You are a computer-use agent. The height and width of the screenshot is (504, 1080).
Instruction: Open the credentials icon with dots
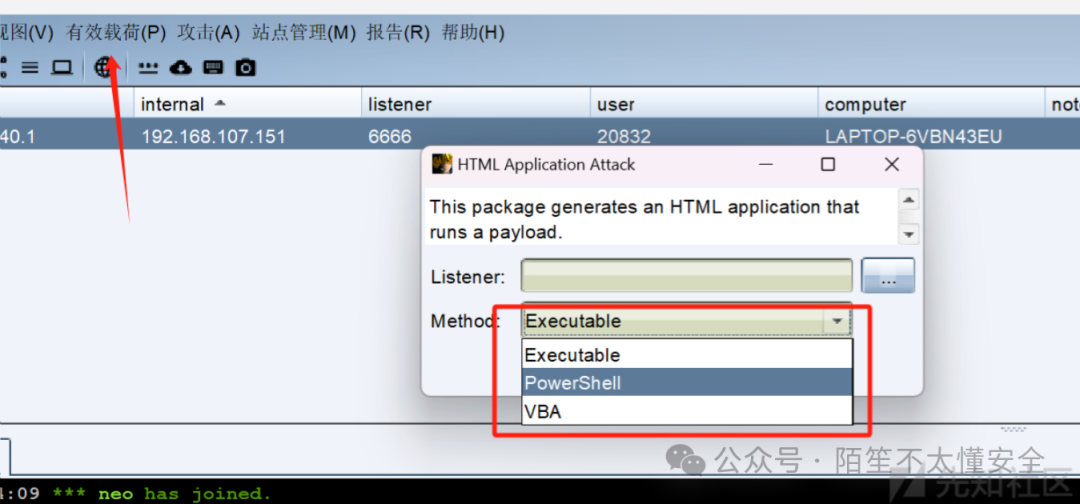pos(148,67)
